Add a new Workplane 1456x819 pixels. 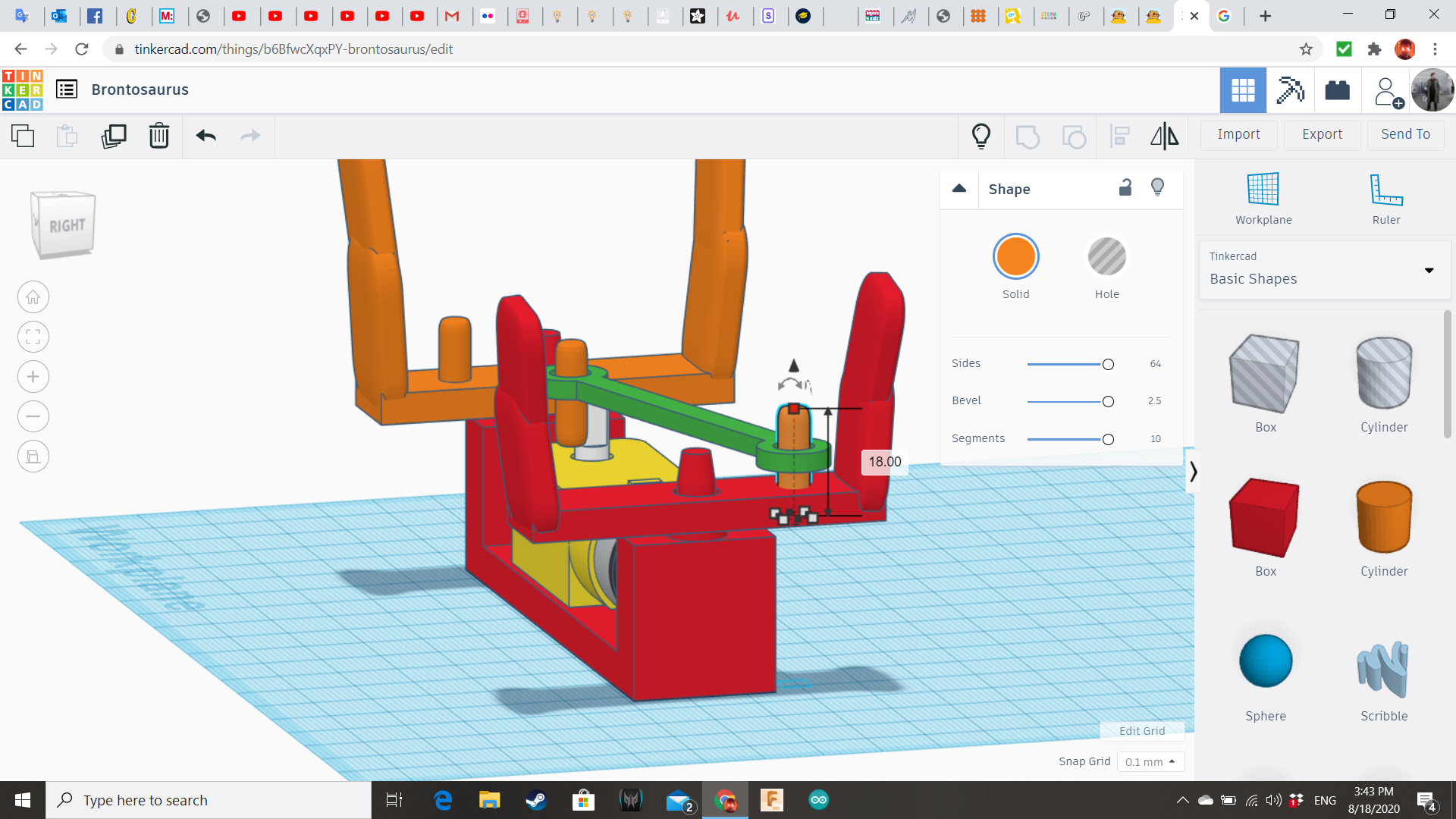[x=1262, y=197]
